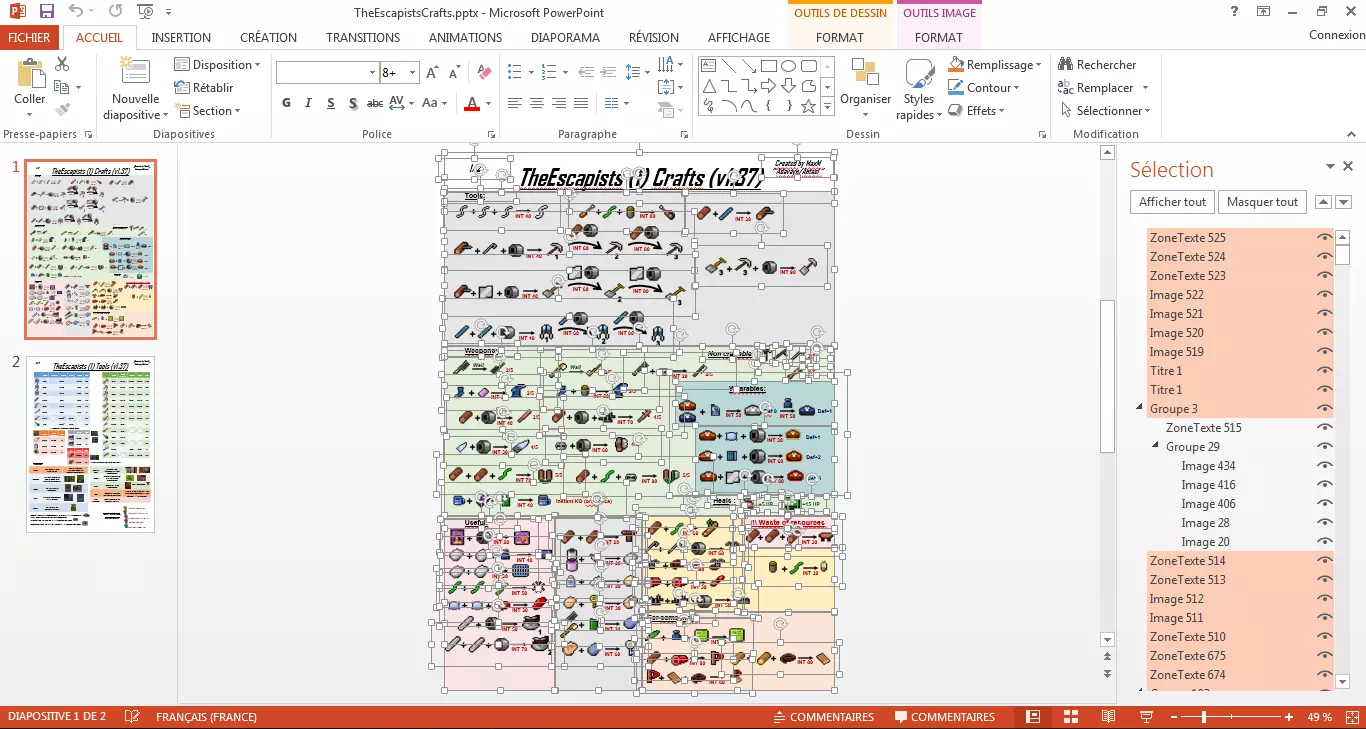Apply strikethrough abc formatting
Image resolution: width=1366 pixels, height=729 pixels.
(x=375, y=103)
